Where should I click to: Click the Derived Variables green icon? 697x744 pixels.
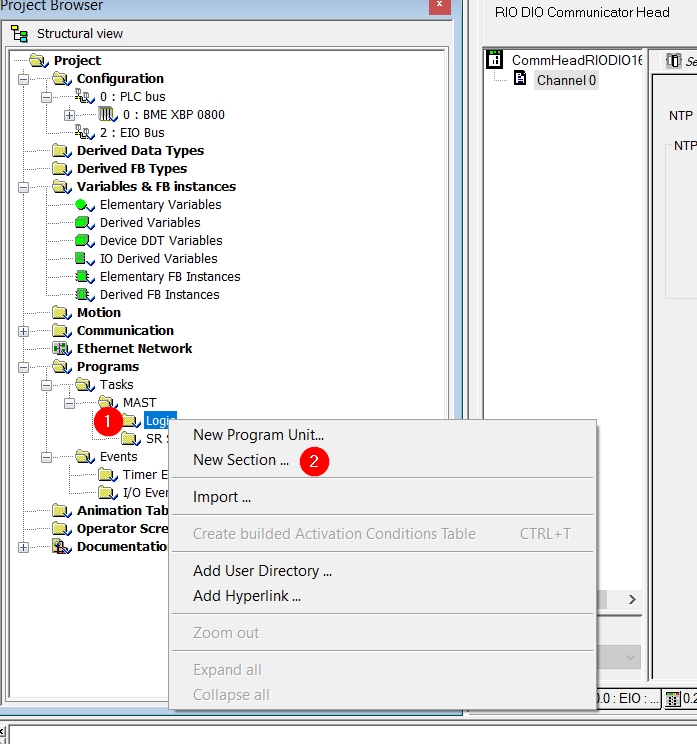85,223
